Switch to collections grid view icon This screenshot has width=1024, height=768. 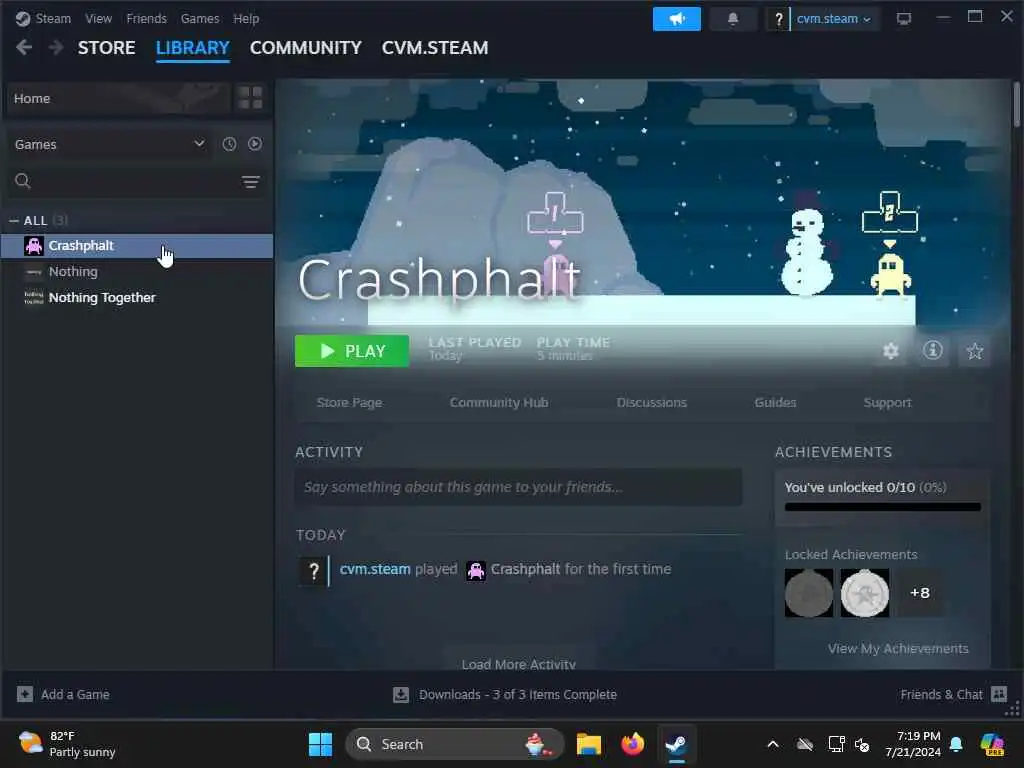[x=250, y=98]
